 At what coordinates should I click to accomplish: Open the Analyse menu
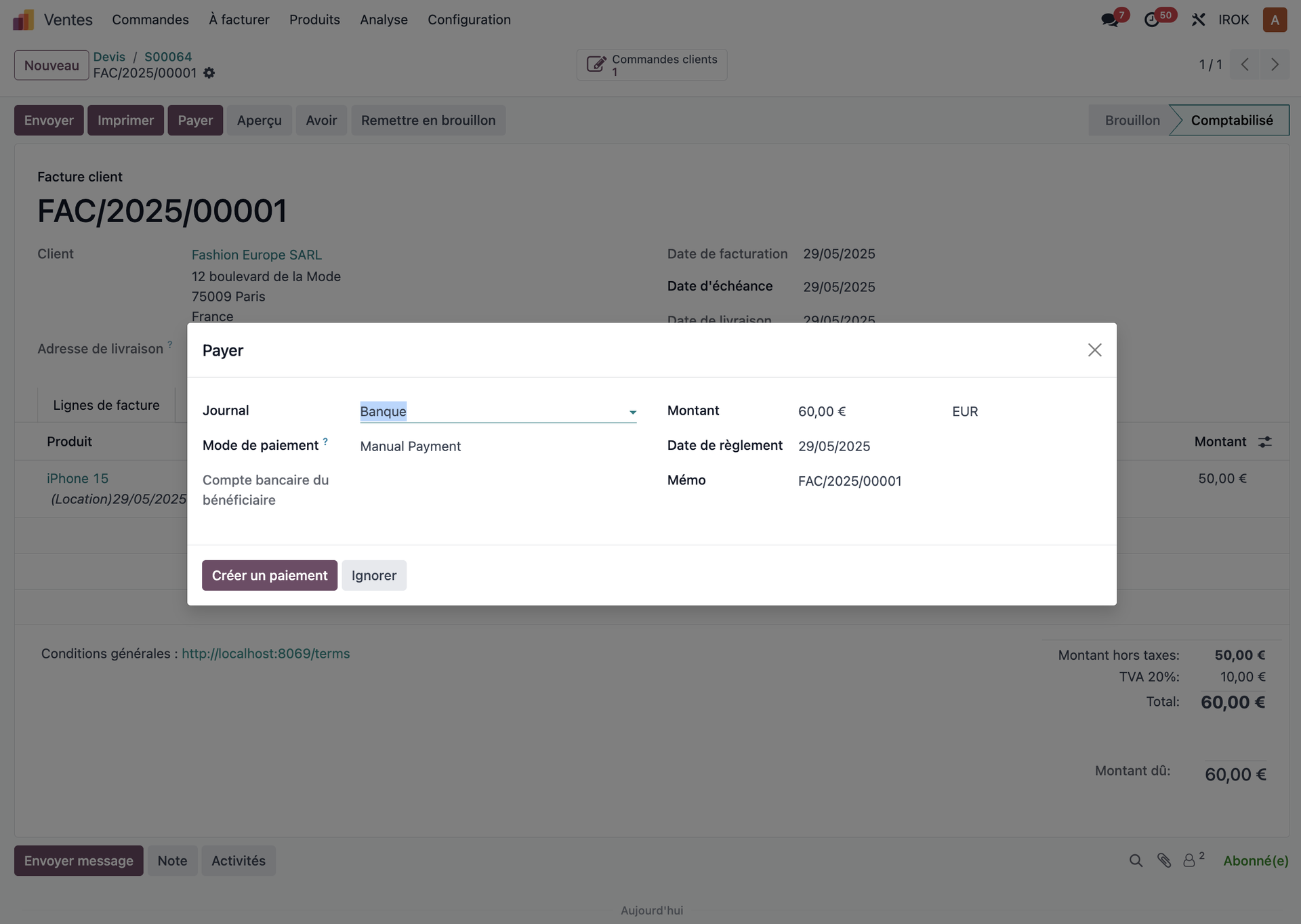[x=384, y=20]
